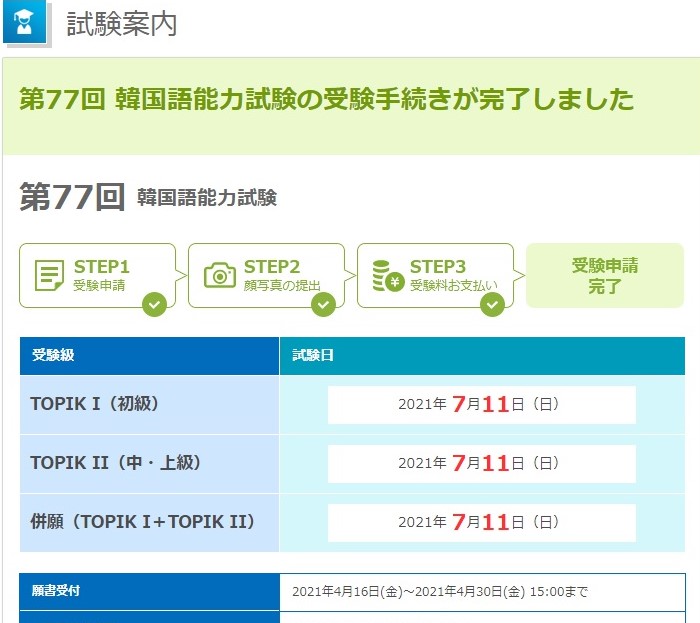Viewport: 700px width, 623px height.
Task: Click the green checkmark on STEP2
Action: (324, 305)
